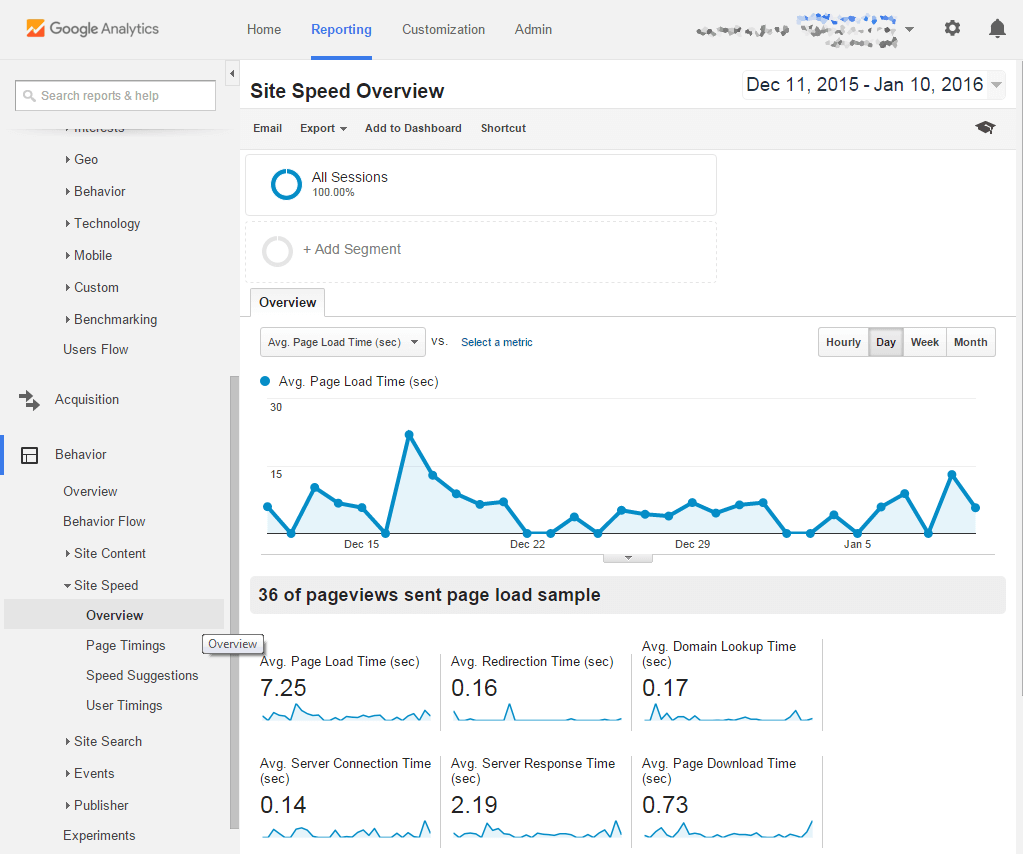Click the graduation cap education icon
The width and height of the screenshot is (1023, 854).
pyautogui.click(x=986, y=128)
